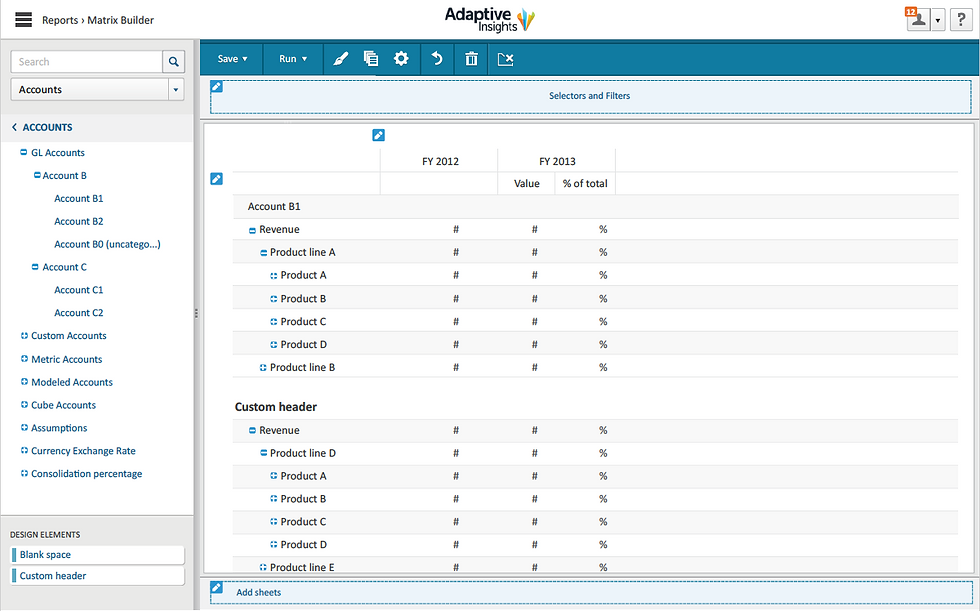
Task: Expand the Cube Accounts node
Action: (x=24, y=404)
